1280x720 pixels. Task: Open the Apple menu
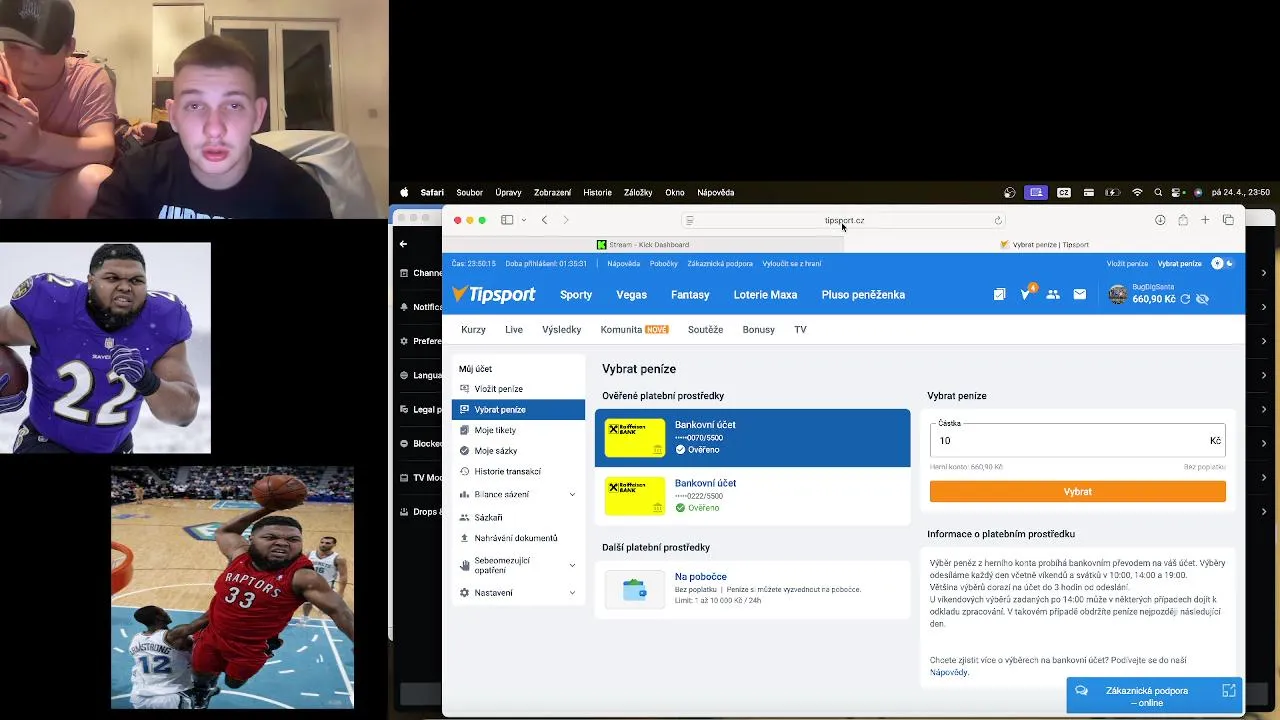point(404,192)
